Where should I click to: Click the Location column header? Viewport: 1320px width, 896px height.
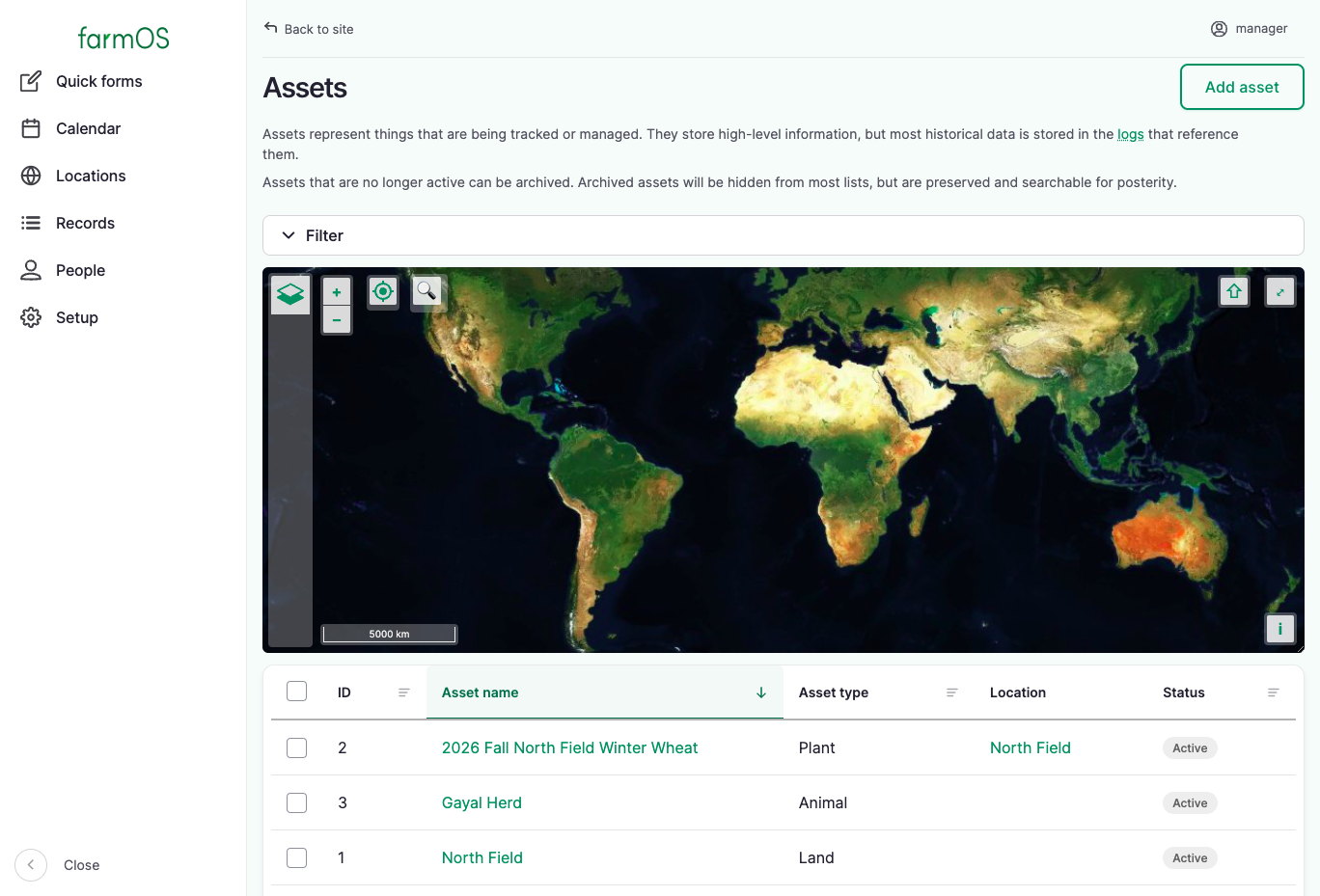pos(1018,692)
